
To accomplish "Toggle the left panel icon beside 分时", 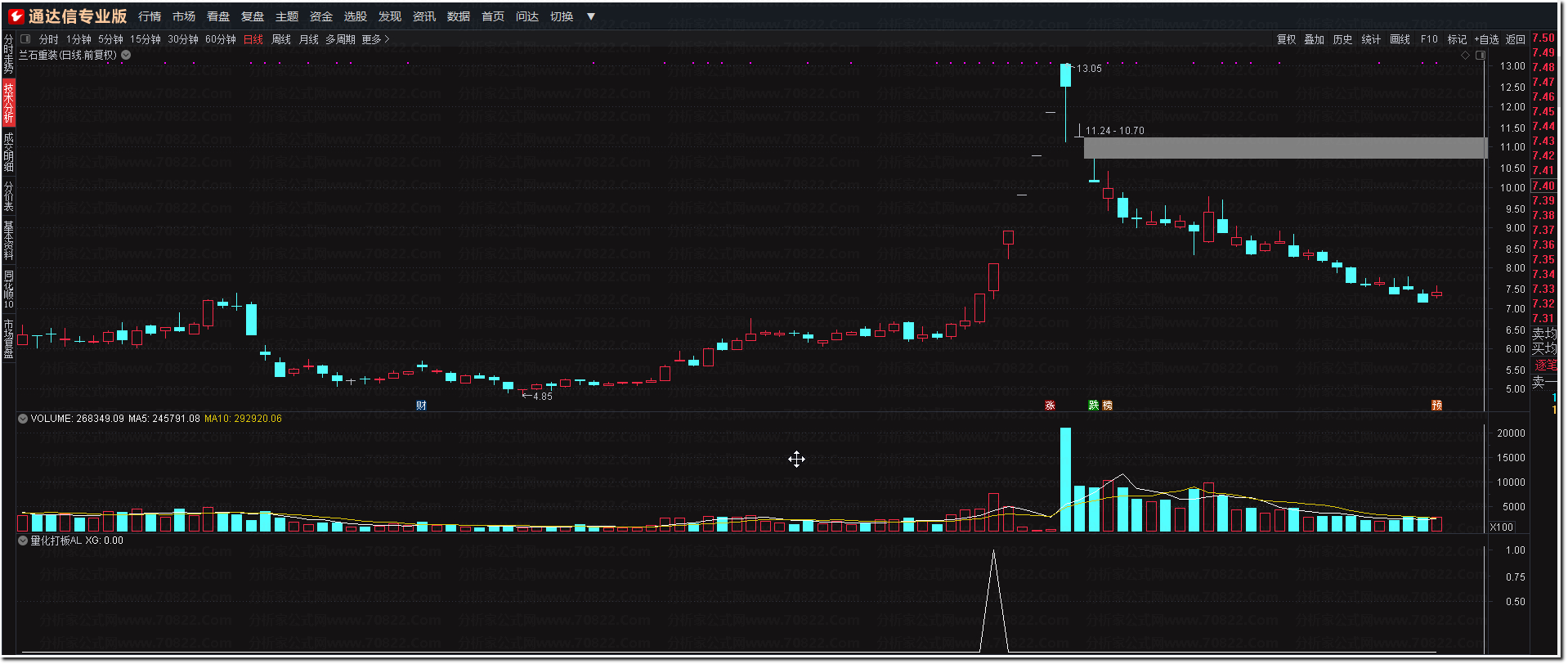I will (x=25, y=38).
